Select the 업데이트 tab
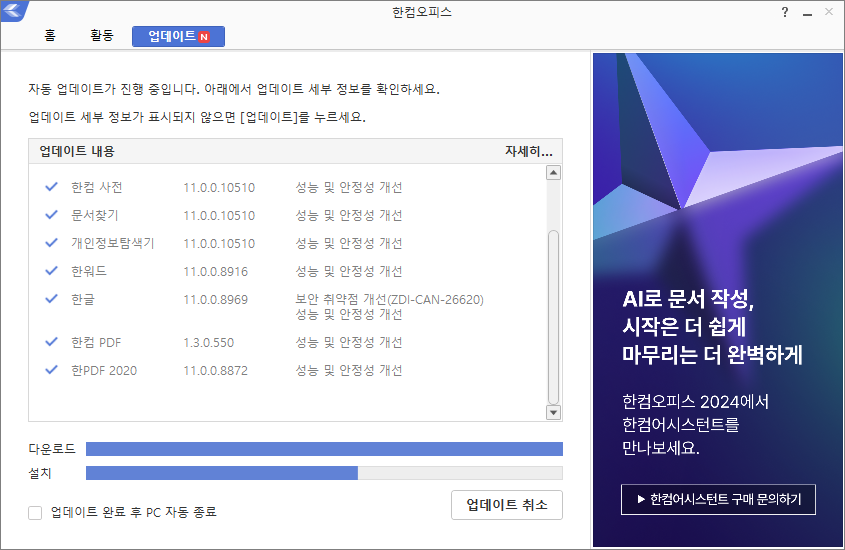 point(178,36)
